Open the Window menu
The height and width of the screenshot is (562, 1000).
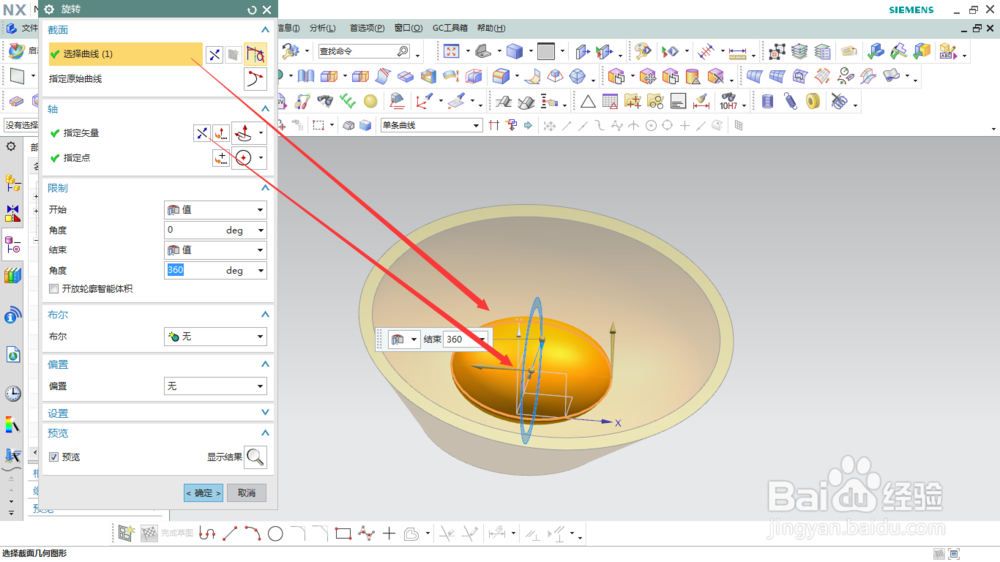(x=408, y=28)
